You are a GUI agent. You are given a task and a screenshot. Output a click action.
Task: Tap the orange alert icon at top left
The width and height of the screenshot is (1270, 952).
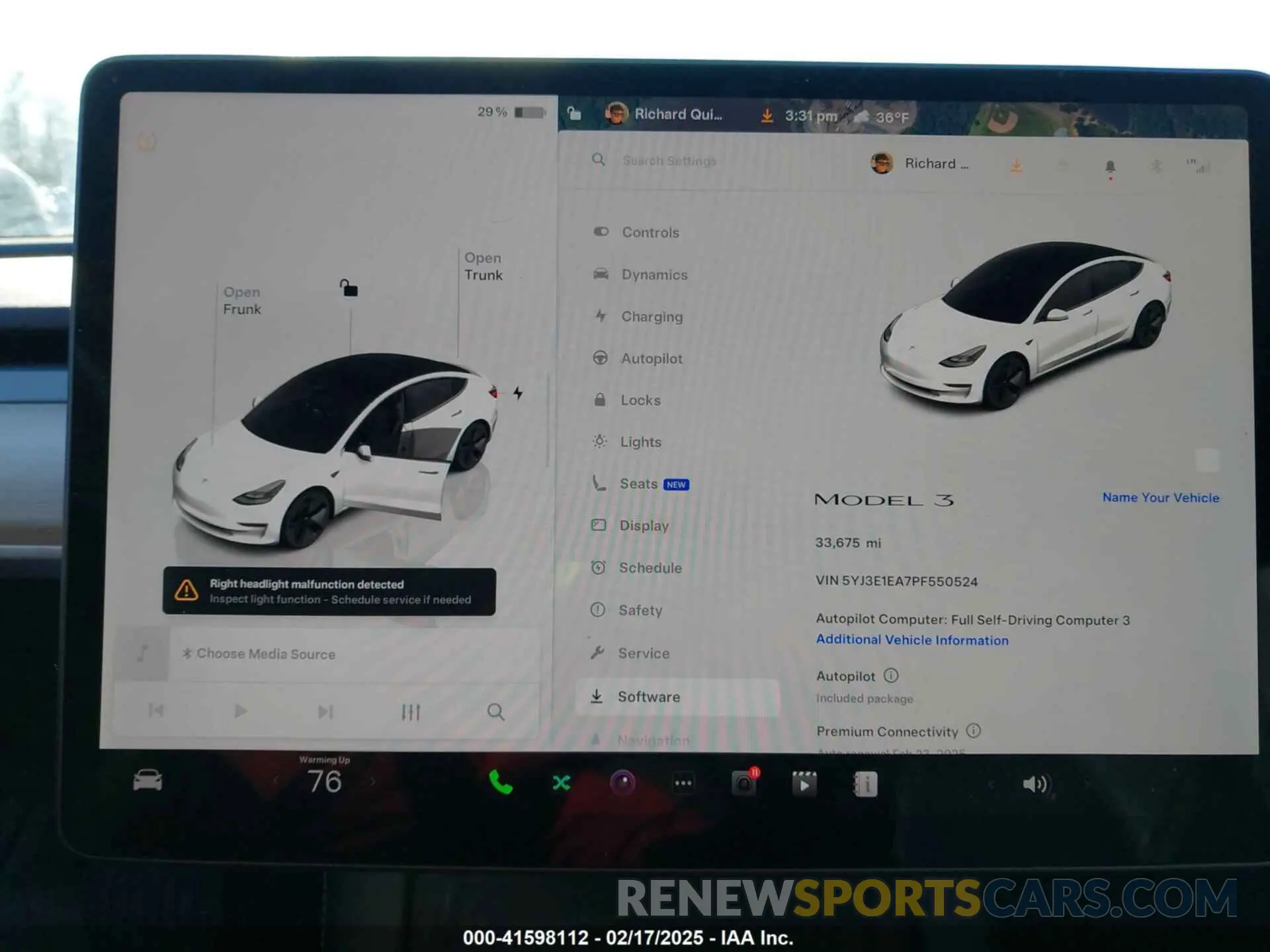click(x=147, y=141)
